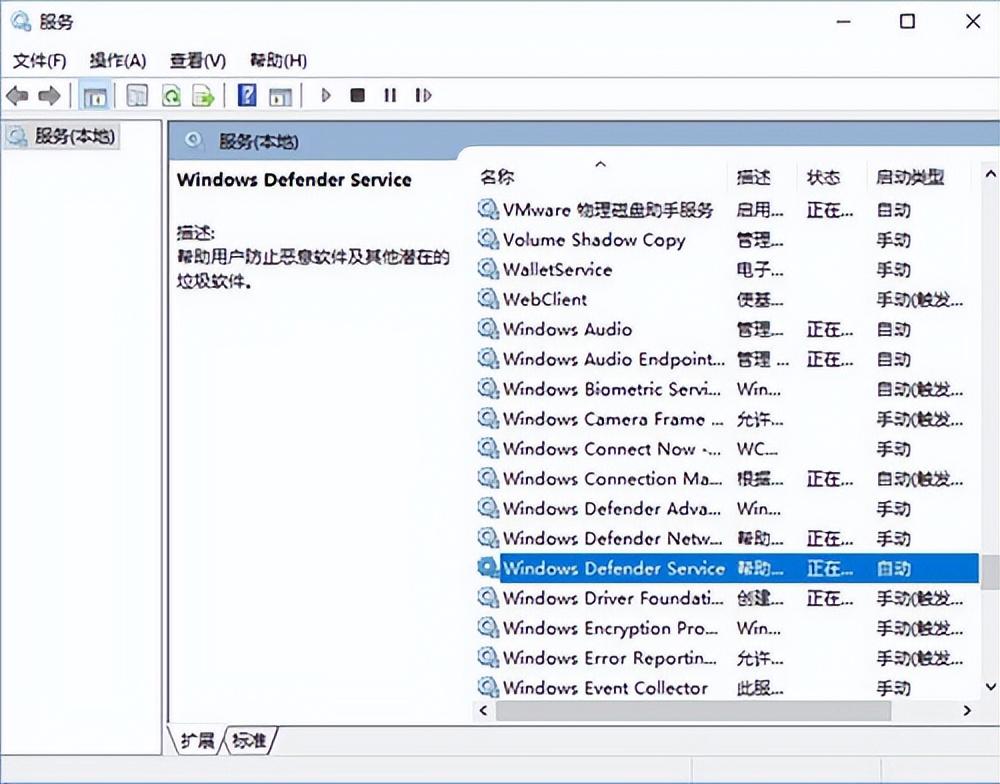Click the vertical scrollbar up arrow

tap(990, 174)
